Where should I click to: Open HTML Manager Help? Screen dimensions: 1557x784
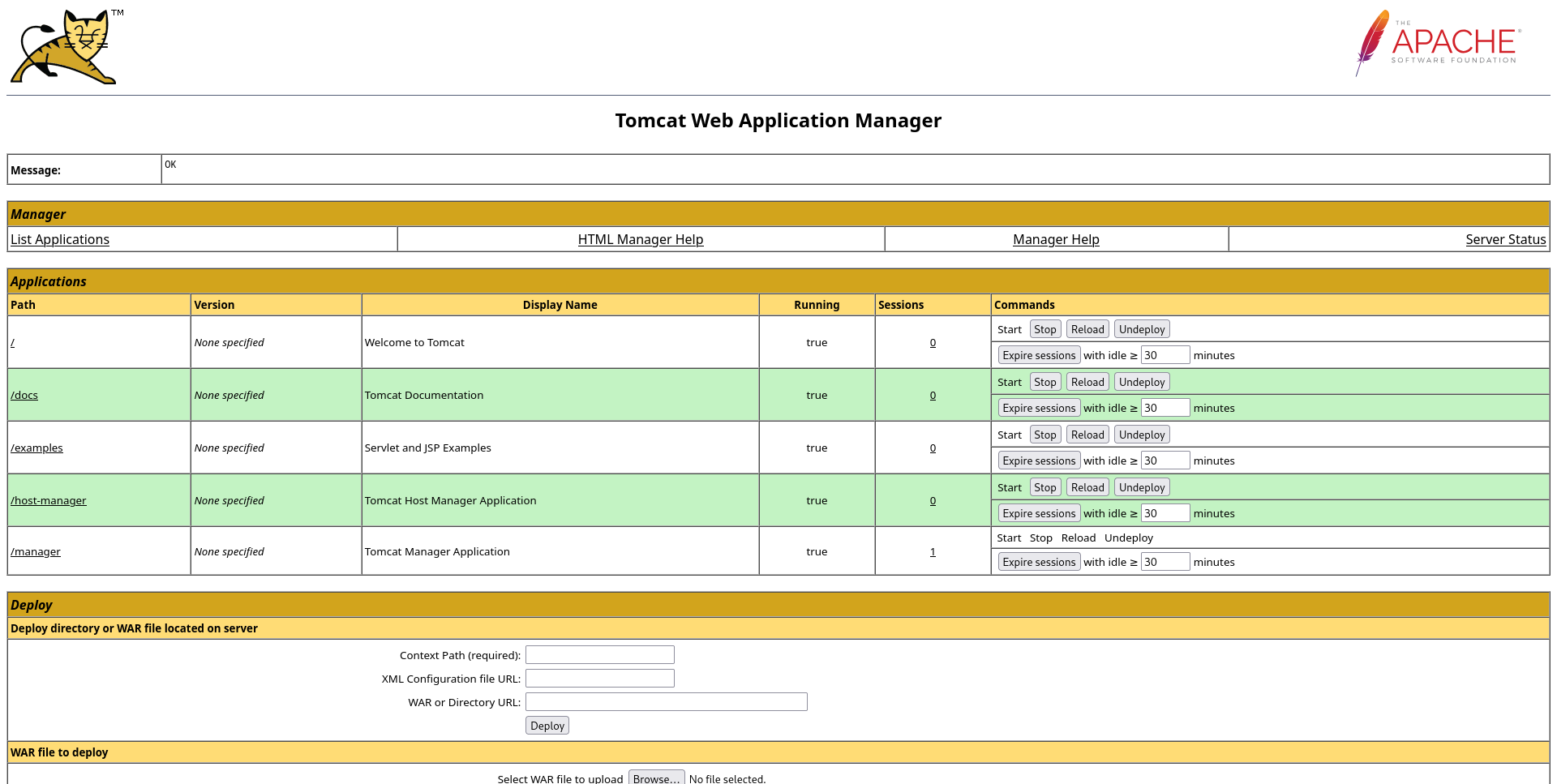pyautogui.click(x=641, y=239)
